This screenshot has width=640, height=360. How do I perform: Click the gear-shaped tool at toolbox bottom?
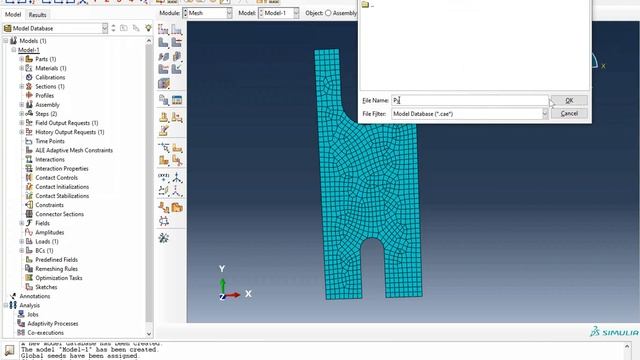pos(164,238)
